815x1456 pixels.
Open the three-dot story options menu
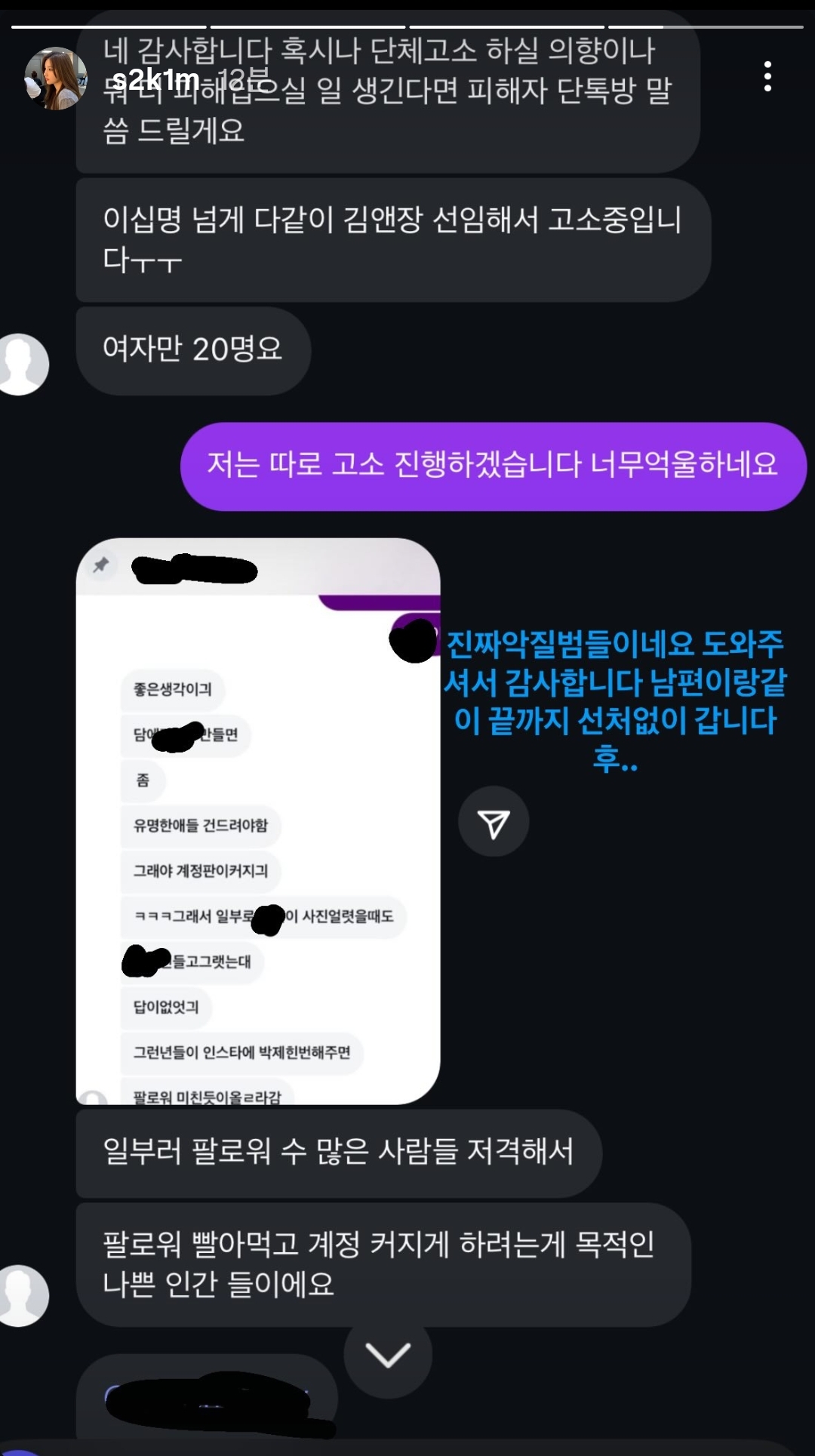point(767,77)
